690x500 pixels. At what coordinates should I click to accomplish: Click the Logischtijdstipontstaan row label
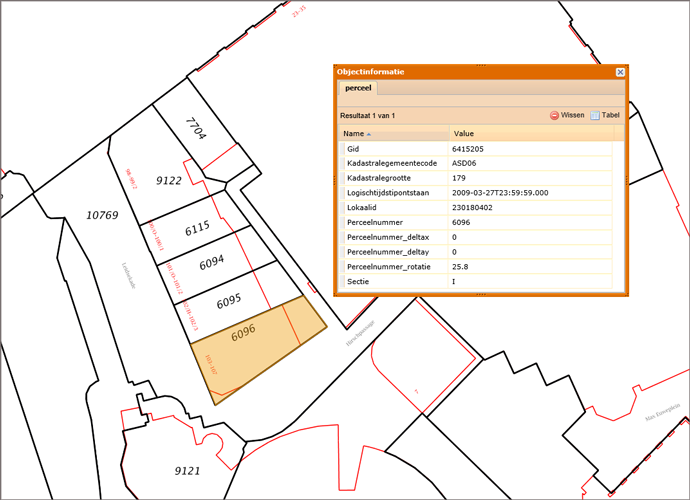pos(388,193)
